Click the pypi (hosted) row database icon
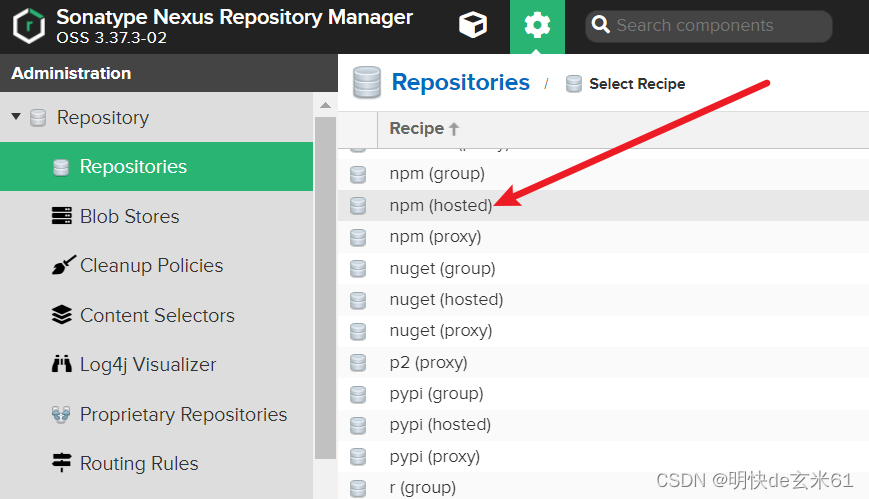This screenshot has width=869, height=499. (358, 425)
